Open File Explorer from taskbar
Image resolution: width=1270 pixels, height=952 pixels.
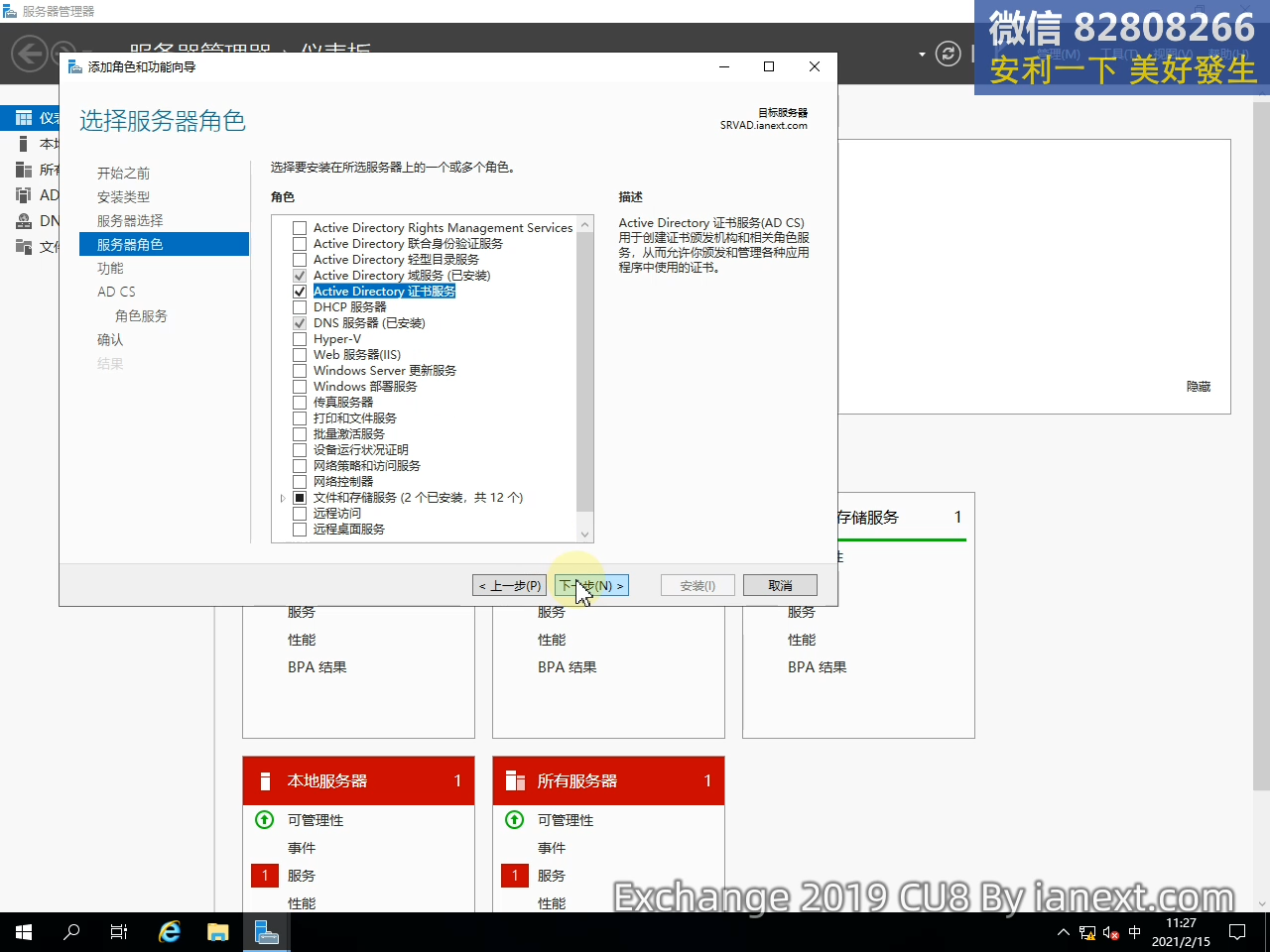pyautogui.click(x=218, y=932)
